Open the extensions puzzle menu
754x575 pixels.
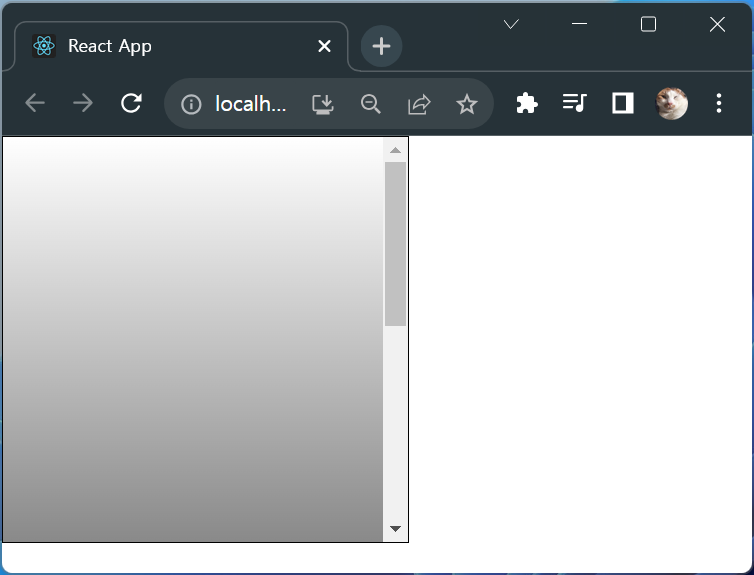(527, 103)
